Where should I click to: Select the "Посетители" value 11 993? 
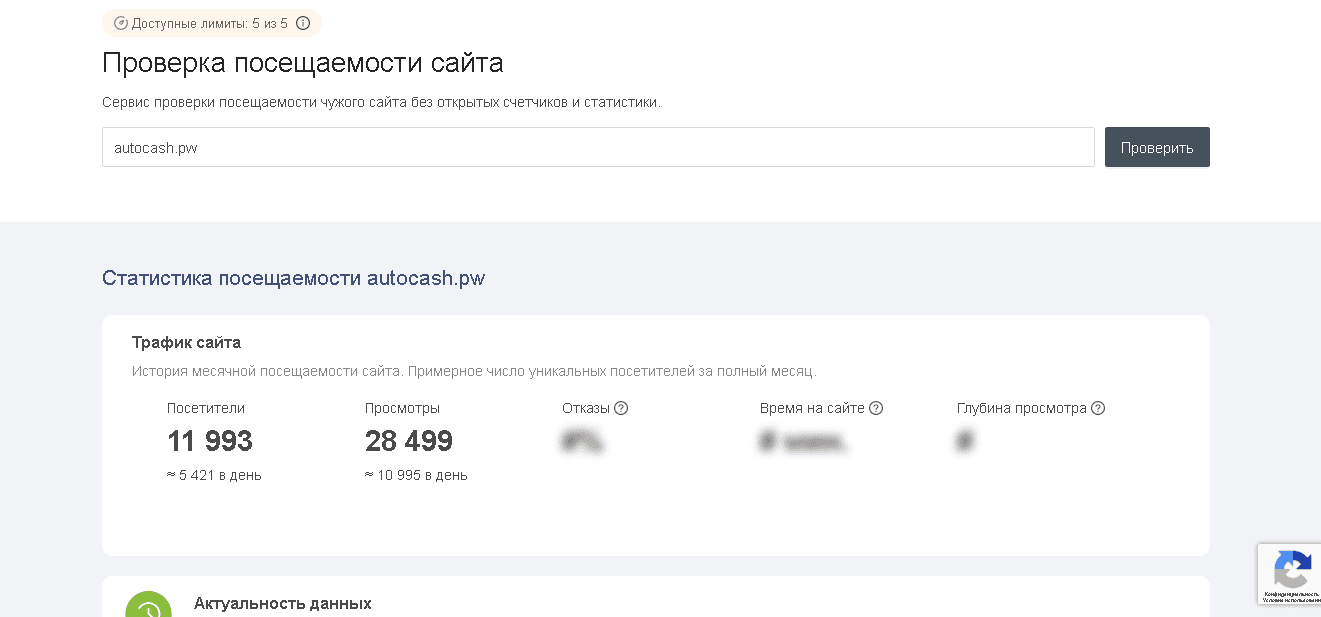210,440
